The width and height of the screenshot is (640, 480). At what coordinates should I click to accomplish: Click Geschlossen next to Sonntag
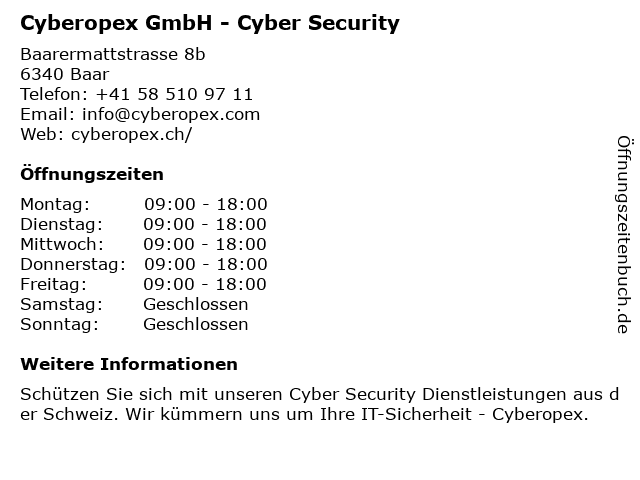point(196,324)
